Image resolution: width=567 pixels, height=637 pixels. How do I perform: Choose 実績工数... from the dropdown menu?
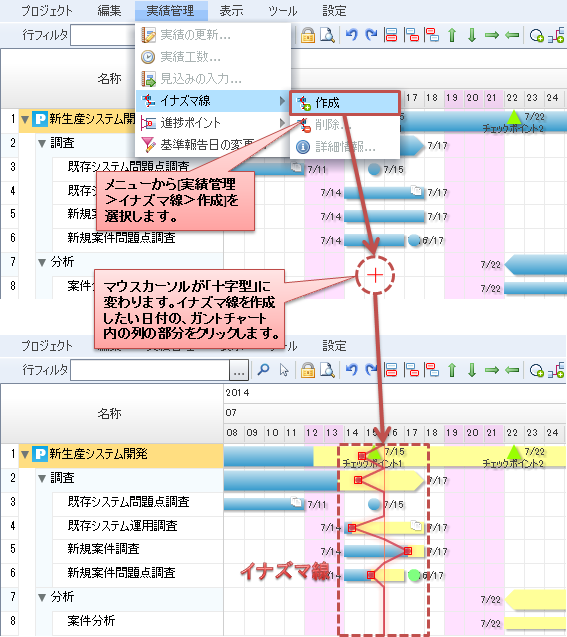[213, 57]
